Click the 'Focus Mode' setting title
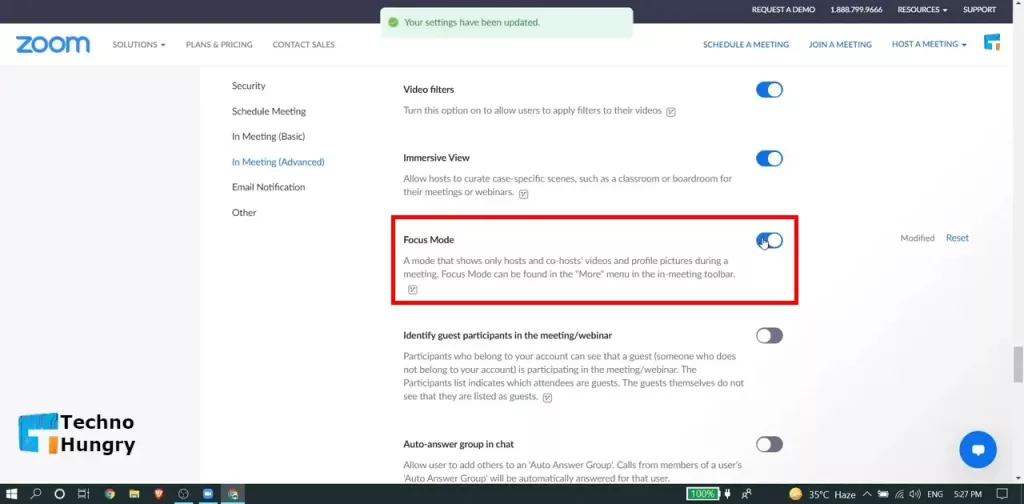 click(428, 240)
